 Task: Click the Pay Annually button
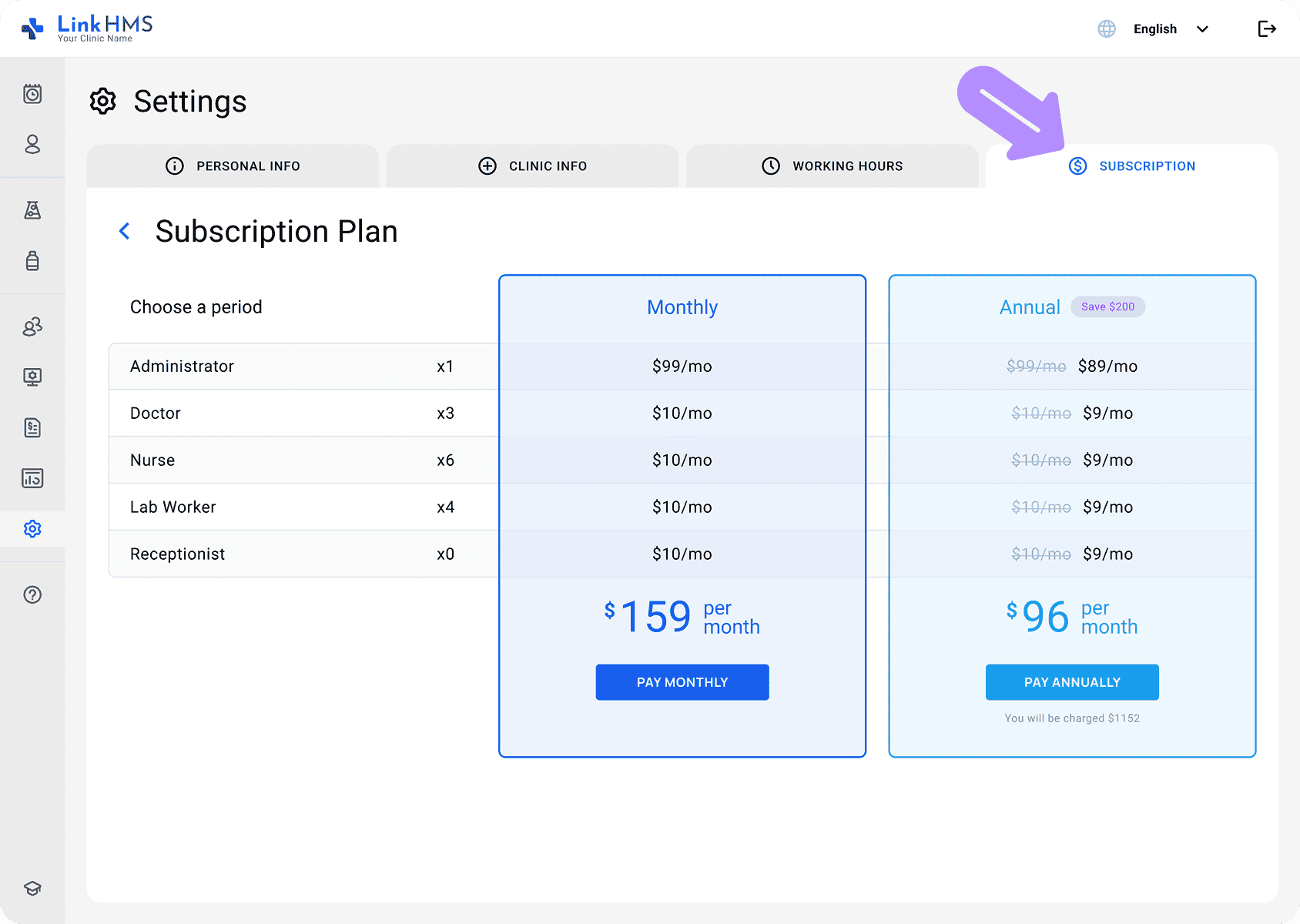pyautogui.click(x=1071, y=682)
